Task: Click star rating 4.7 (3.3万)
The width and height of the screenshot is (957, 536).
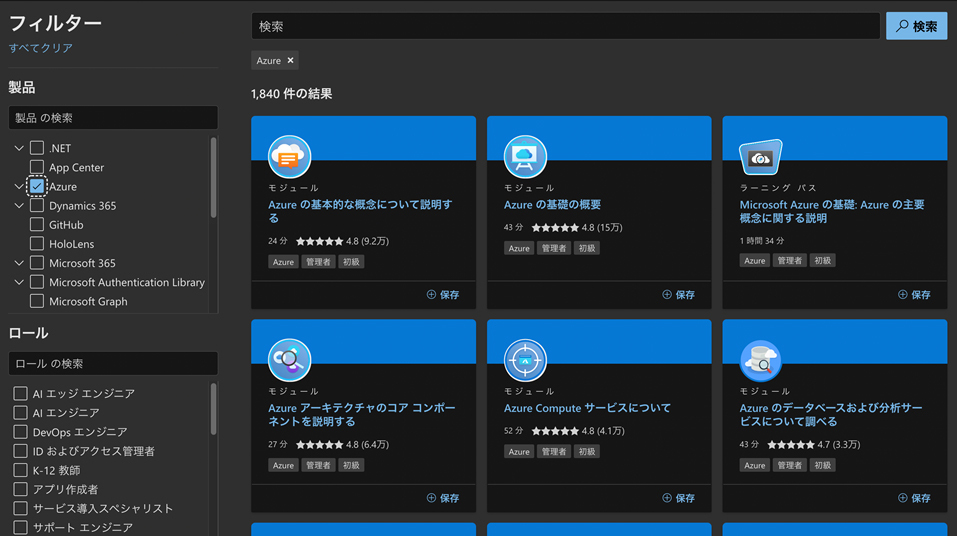Action: coord(814,444)
